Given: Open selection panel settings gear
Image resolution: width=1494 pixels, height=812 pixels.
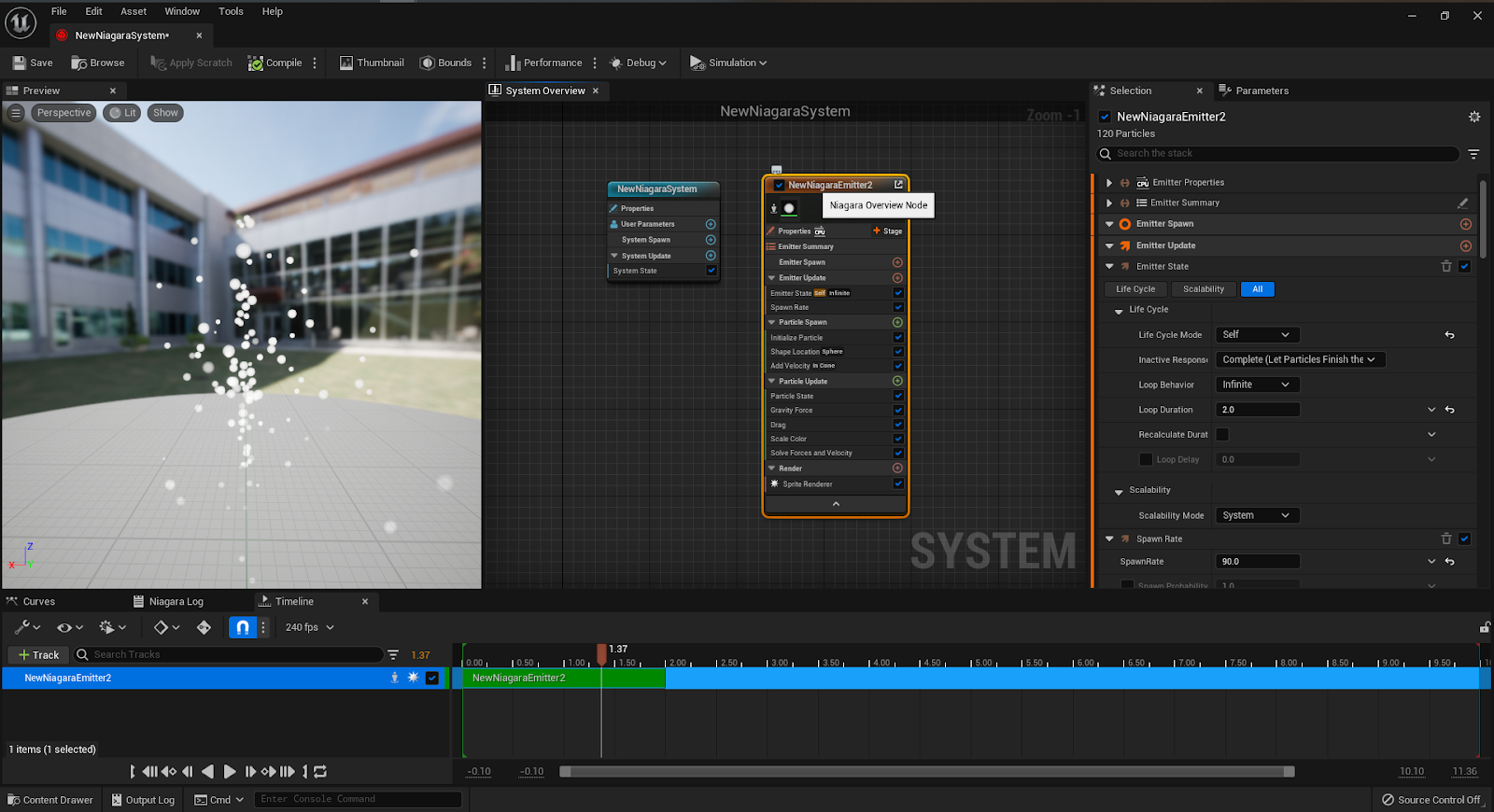Looking at the screenshot, I should click(1474, 117).
